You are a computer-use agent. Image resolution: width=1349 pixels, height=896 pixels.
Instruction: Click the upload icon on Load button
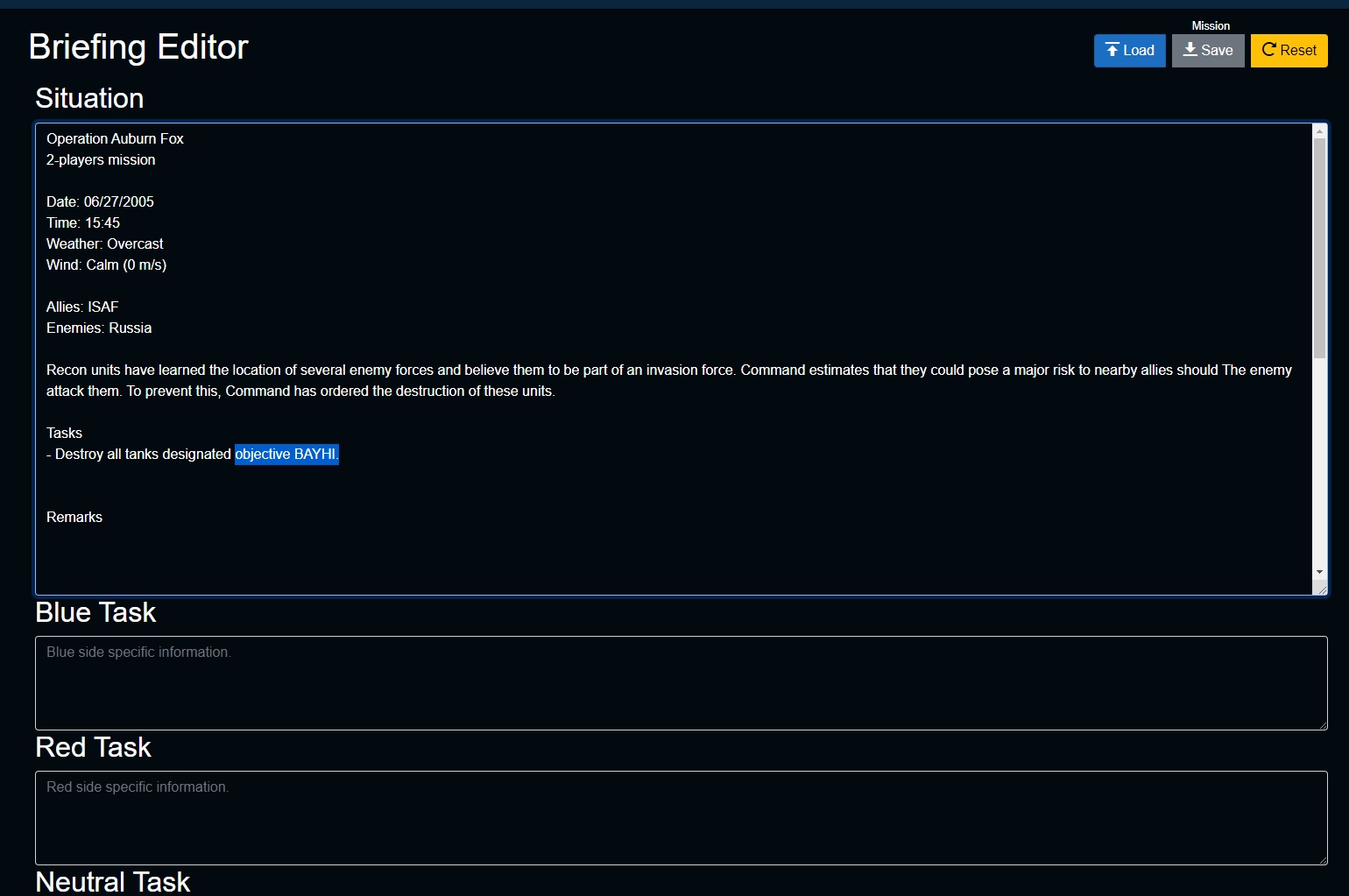point(1112,50)
